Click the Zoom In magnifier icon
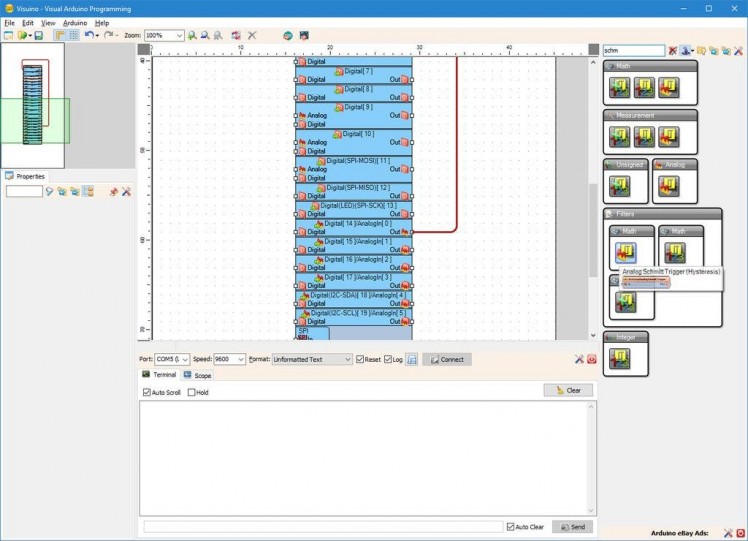748x541 pixels. click(193, 35)
